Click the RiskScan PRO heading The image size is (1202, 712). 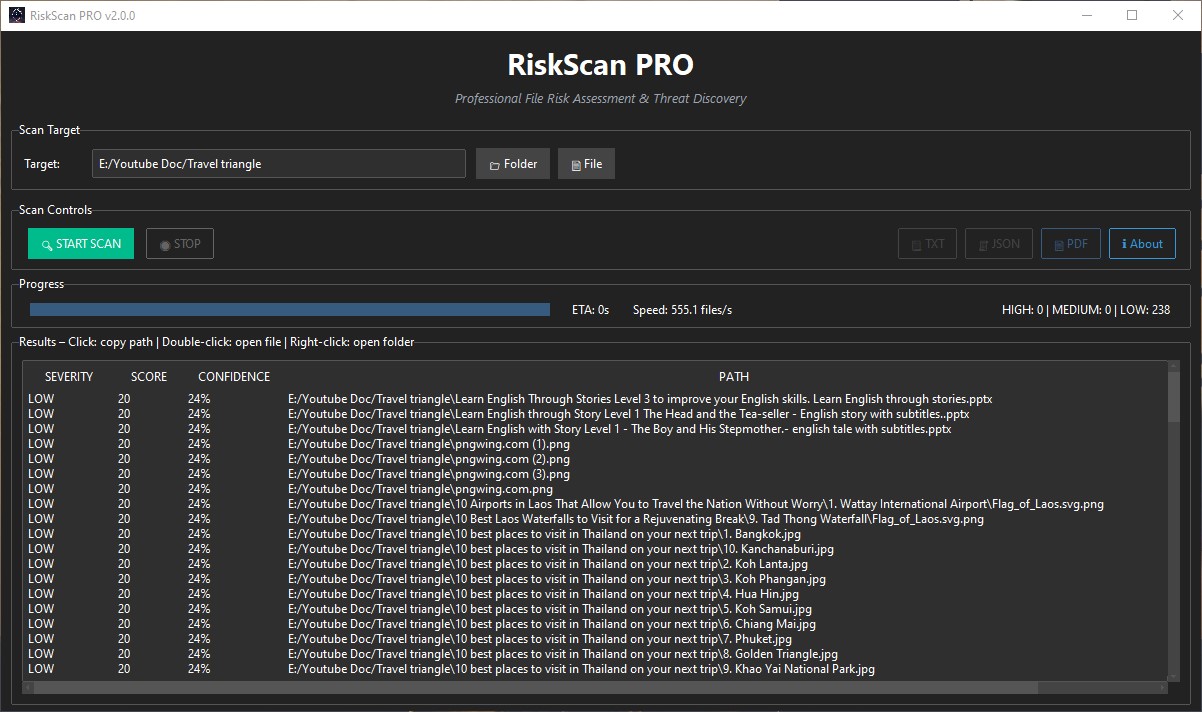[601, 65]
